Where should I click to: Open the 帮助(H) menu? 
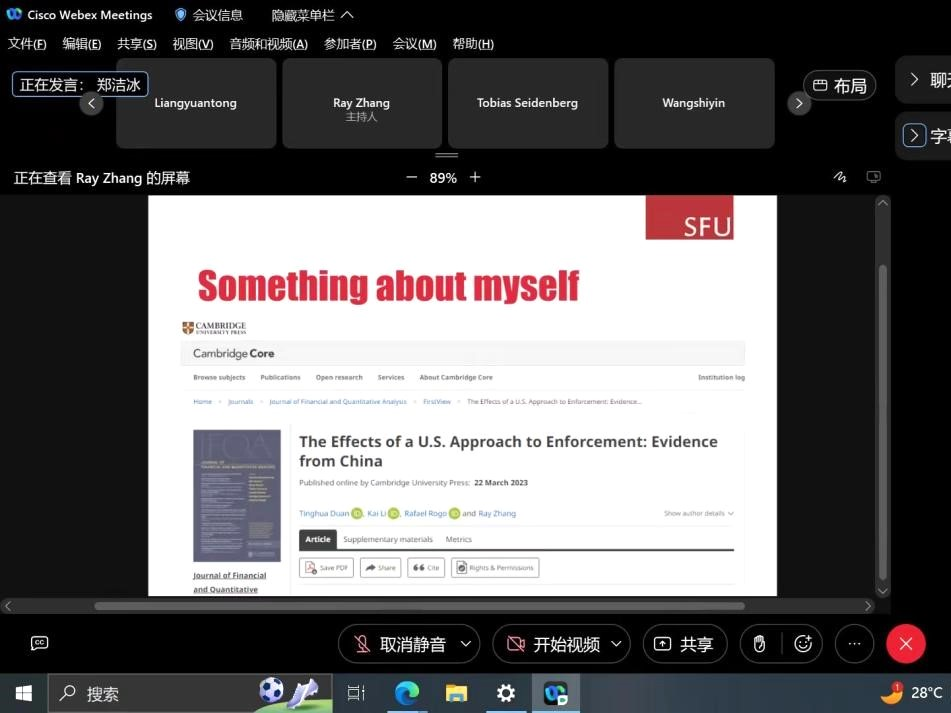click(x=473, y=44)
